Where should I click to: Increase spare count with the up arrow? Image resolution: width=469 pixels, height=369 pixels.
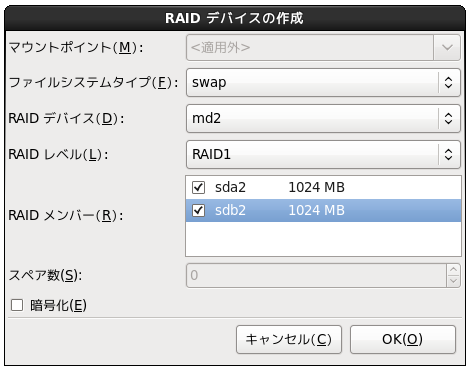pos(453,269)
